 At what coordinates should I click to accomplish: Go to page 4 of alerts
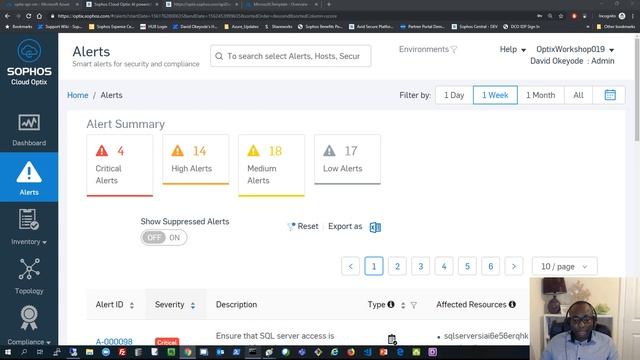pyautogui.click(x=444, y=266)
